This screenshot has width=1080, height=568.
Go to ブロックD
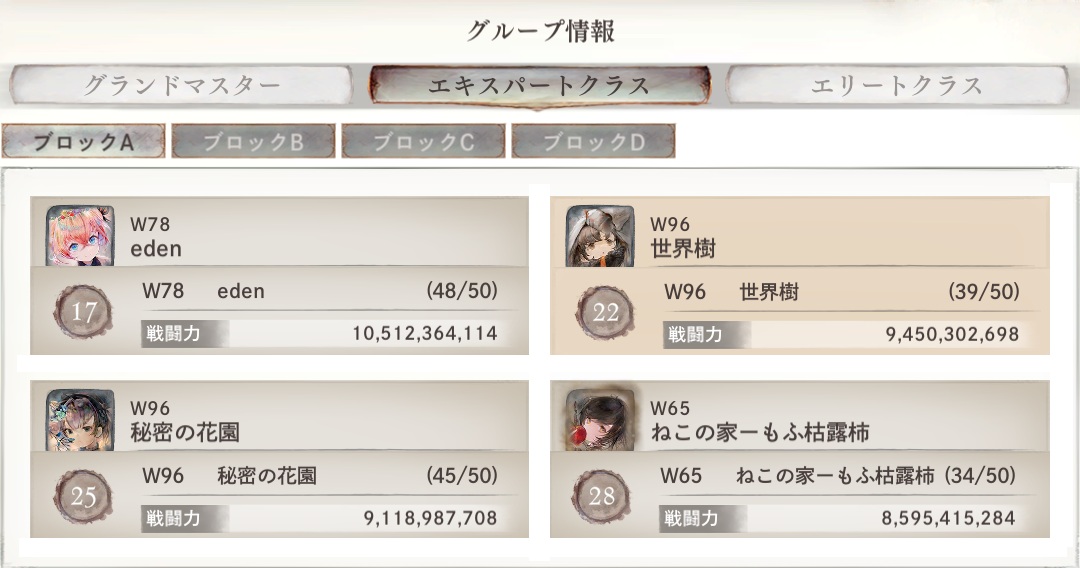tap(593, 142)
